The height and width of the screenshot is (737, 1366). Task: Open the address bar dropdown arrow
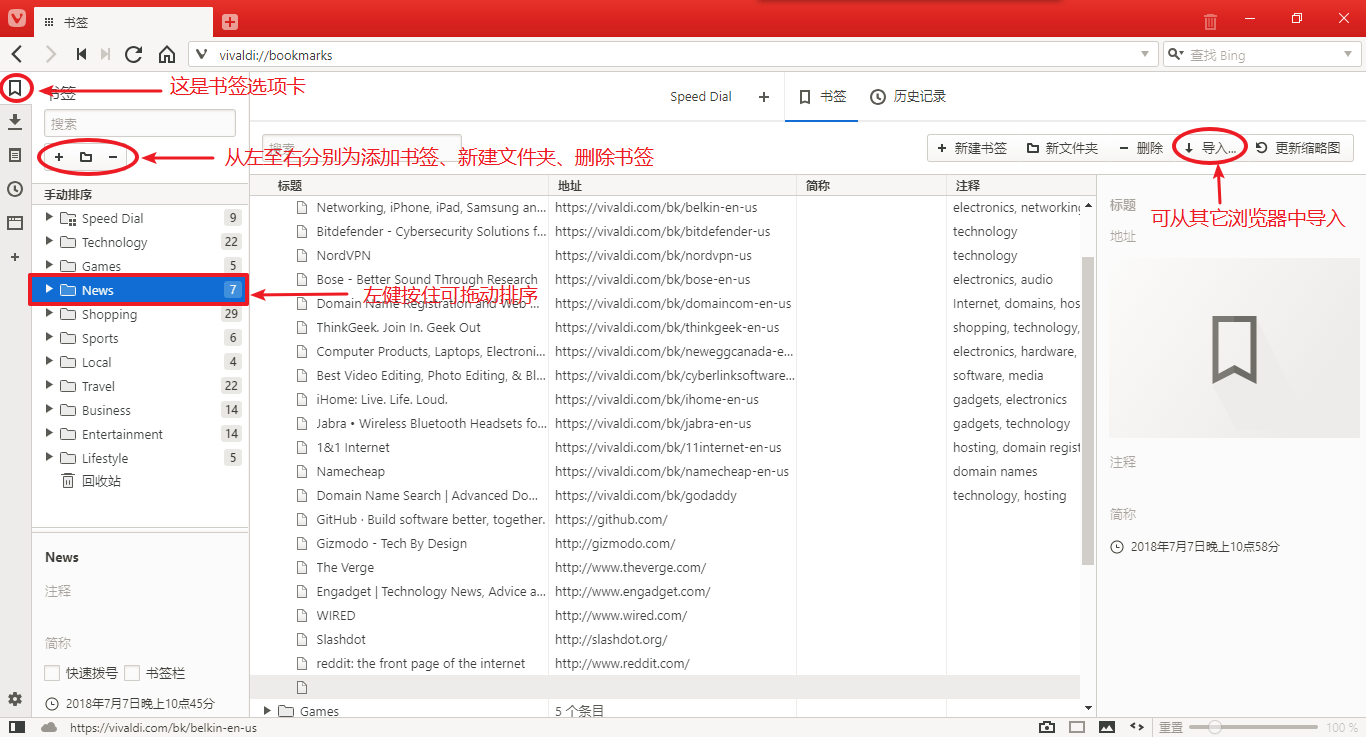(1145, 55)
